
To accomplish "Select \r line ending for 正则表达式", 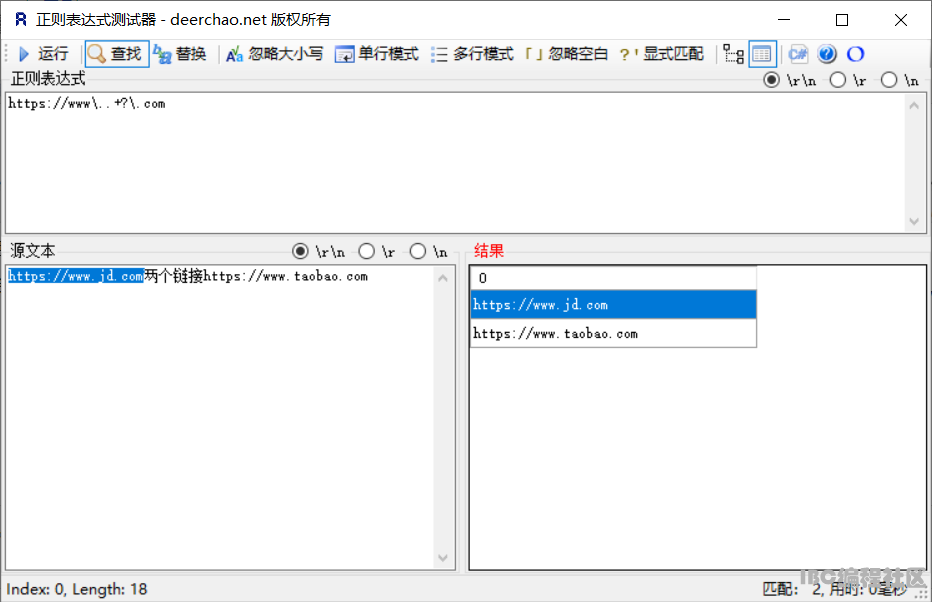I will (837, 80).
